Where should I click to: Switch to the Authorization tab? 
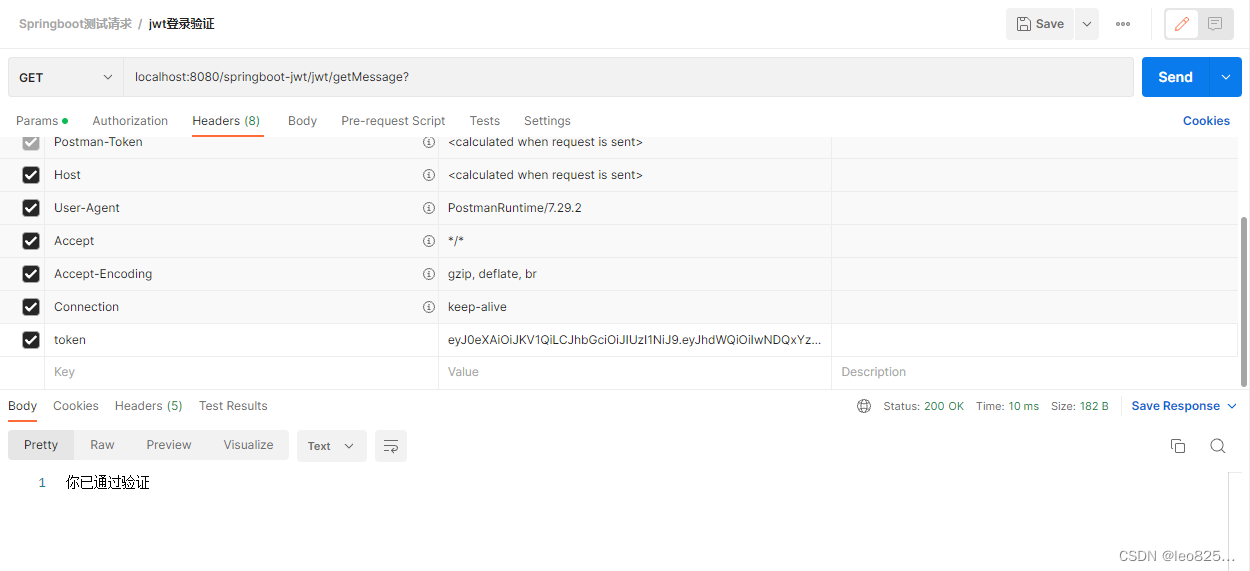[x=130, y=121]
